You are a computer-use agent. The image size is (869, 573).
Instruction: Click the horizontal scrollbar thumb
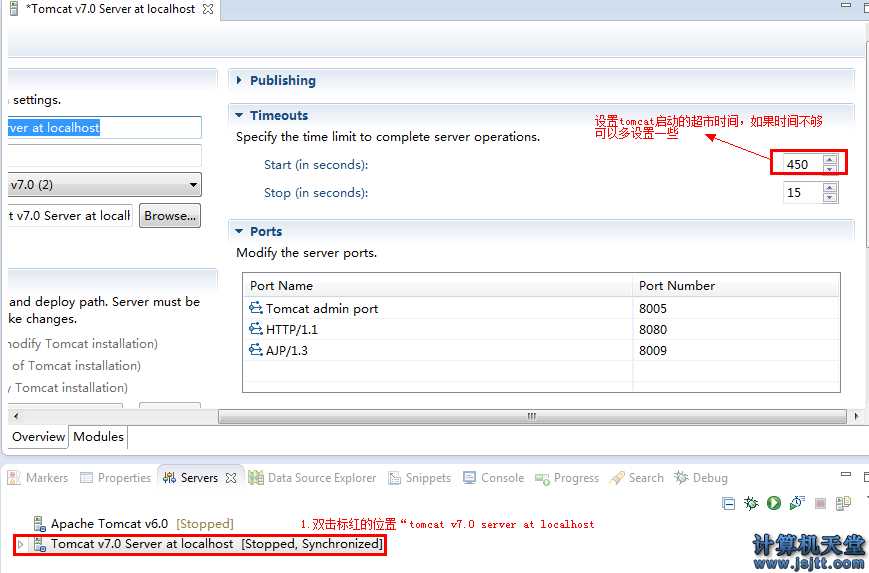coord(532,416)
